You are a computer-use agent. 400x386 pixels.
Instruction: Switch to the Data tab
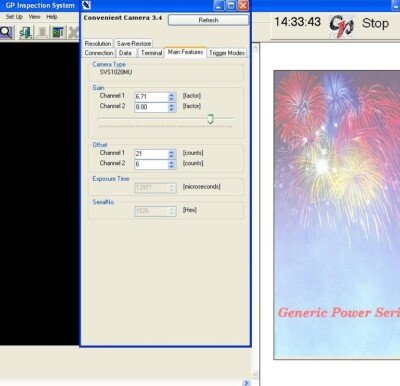(125, 53)
